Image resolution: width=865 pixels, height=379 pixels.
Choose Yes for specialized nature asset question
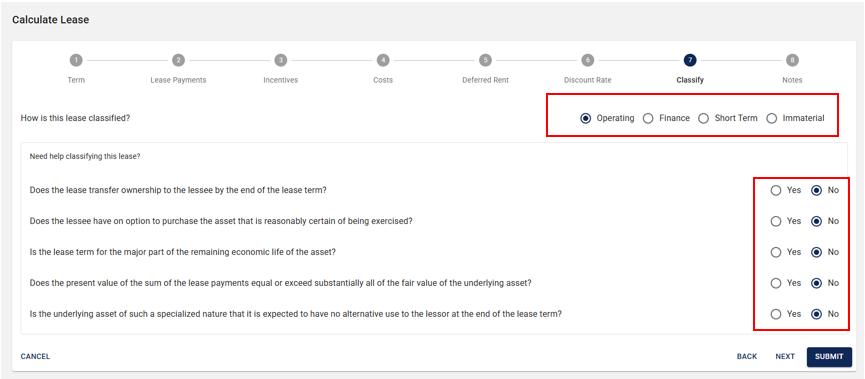[776, 314]
